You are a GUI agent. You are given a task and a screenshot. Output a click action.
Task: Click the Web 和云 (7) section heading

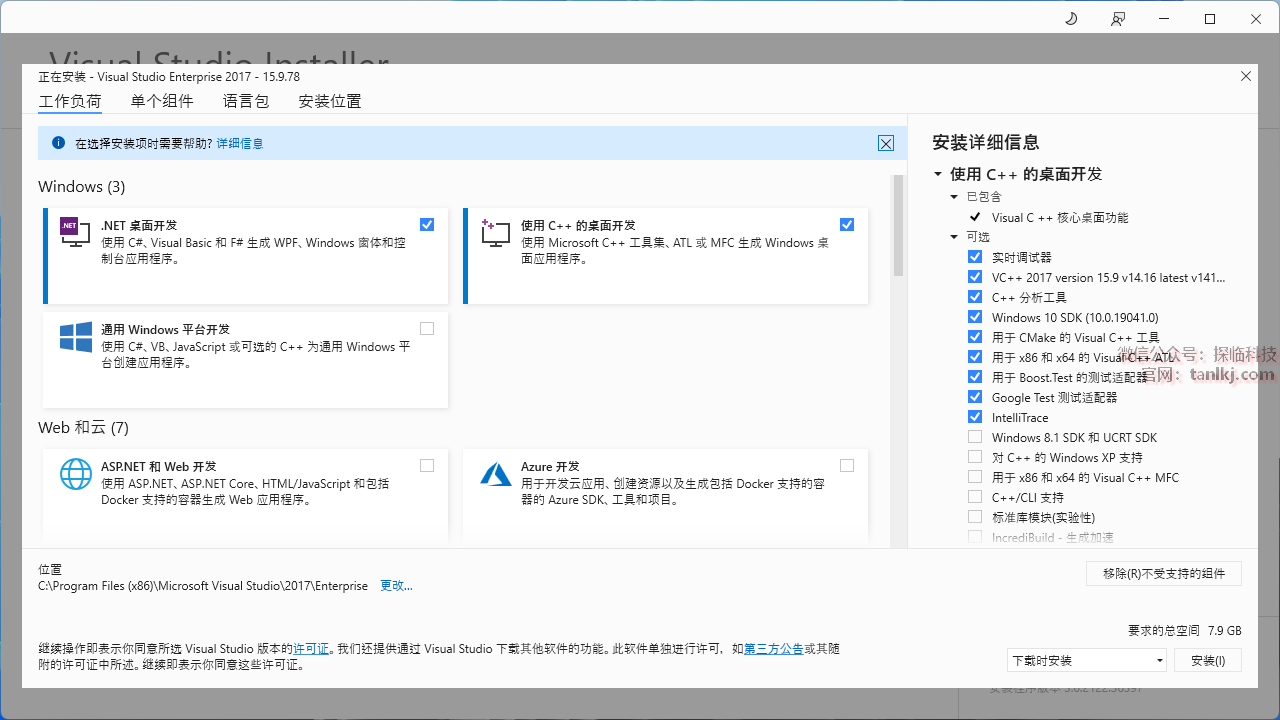coord(83,428)
